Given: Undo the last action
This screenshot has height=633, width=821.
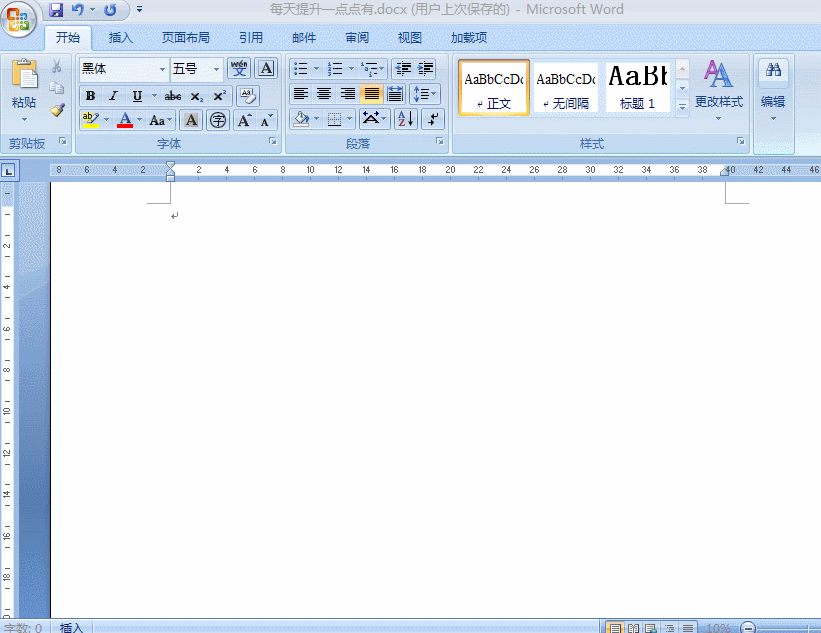Looking at the screenshot, I should (x=77, y=9).
